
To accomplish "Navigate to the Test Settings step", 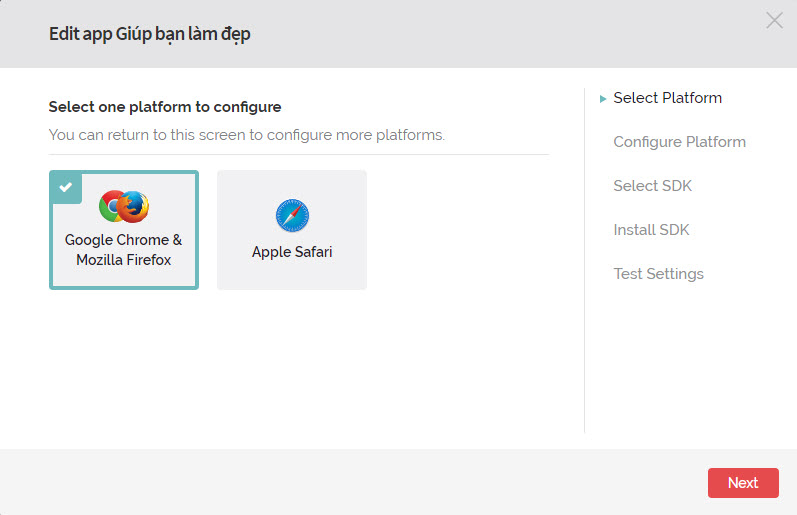I will coord(658,274).
